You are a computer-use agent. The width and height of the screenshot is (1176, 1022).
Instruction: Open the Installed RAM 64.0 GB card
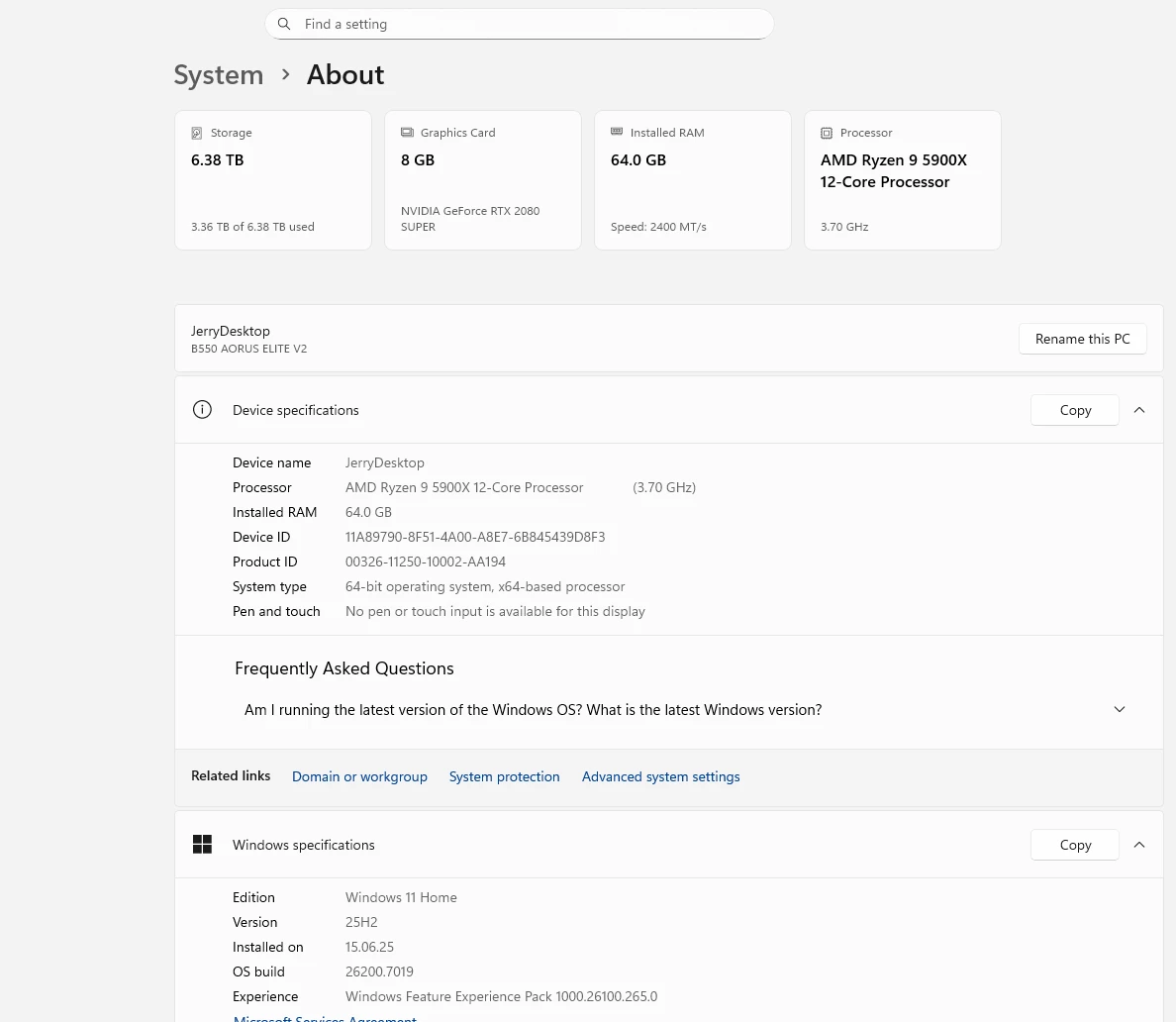(693, 180)
